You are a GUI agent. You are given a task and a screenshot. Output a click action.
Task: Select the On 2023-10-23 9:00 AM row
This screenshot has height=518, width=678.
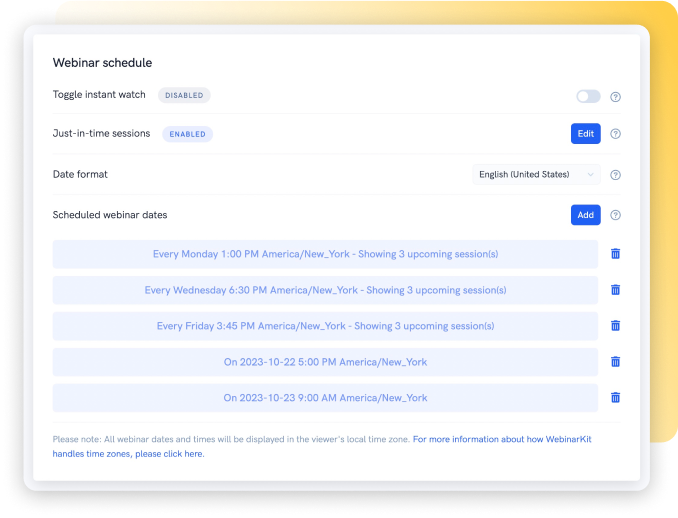(x=325, y=398)
